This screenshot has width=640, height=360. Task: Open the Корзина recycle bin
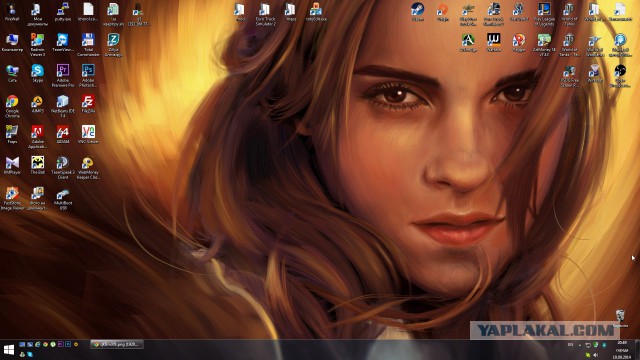(620, 318)
